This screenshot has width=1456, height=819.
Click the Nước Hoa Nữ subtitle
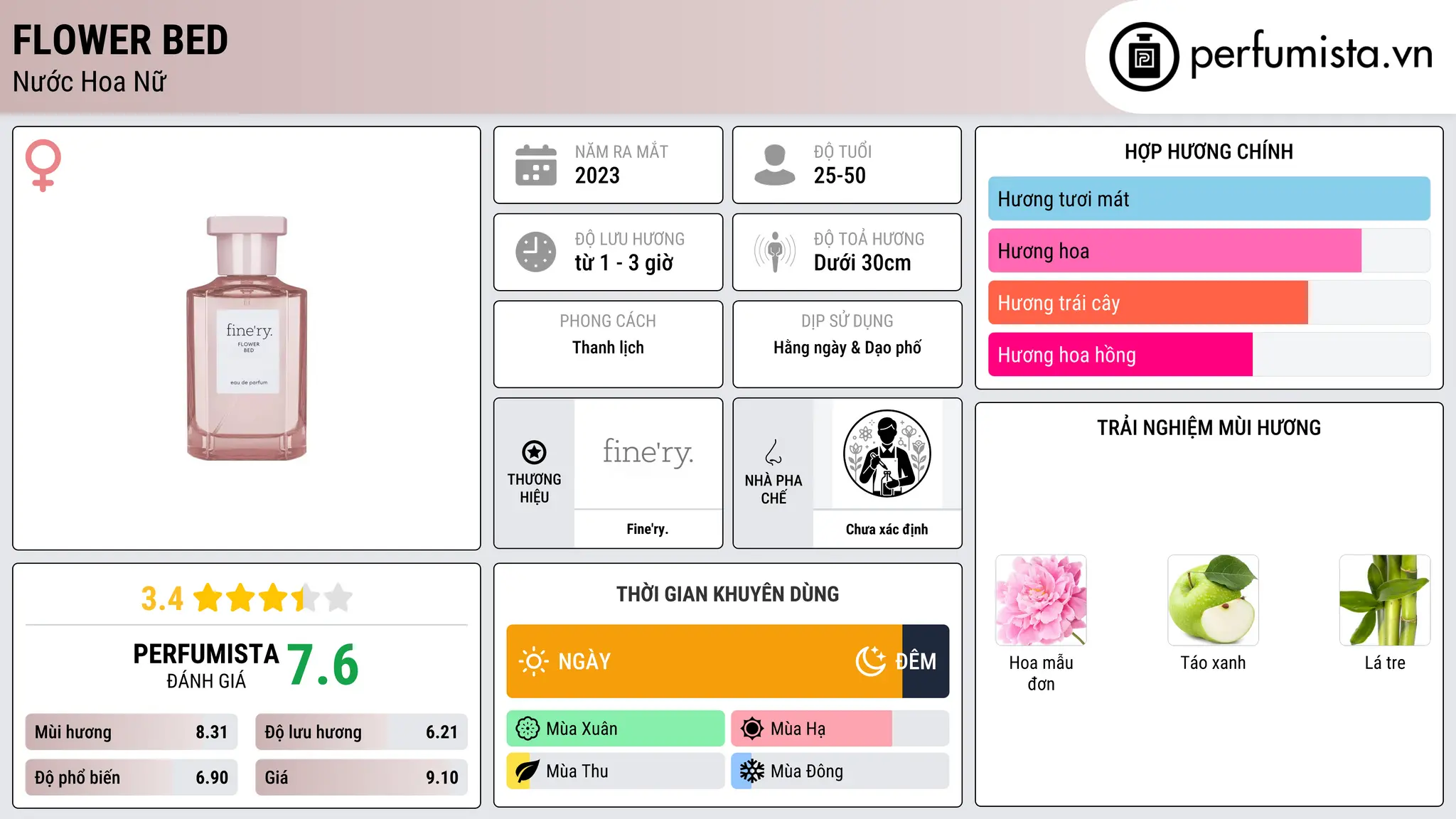pyautogui.click(x=90, y=82)
